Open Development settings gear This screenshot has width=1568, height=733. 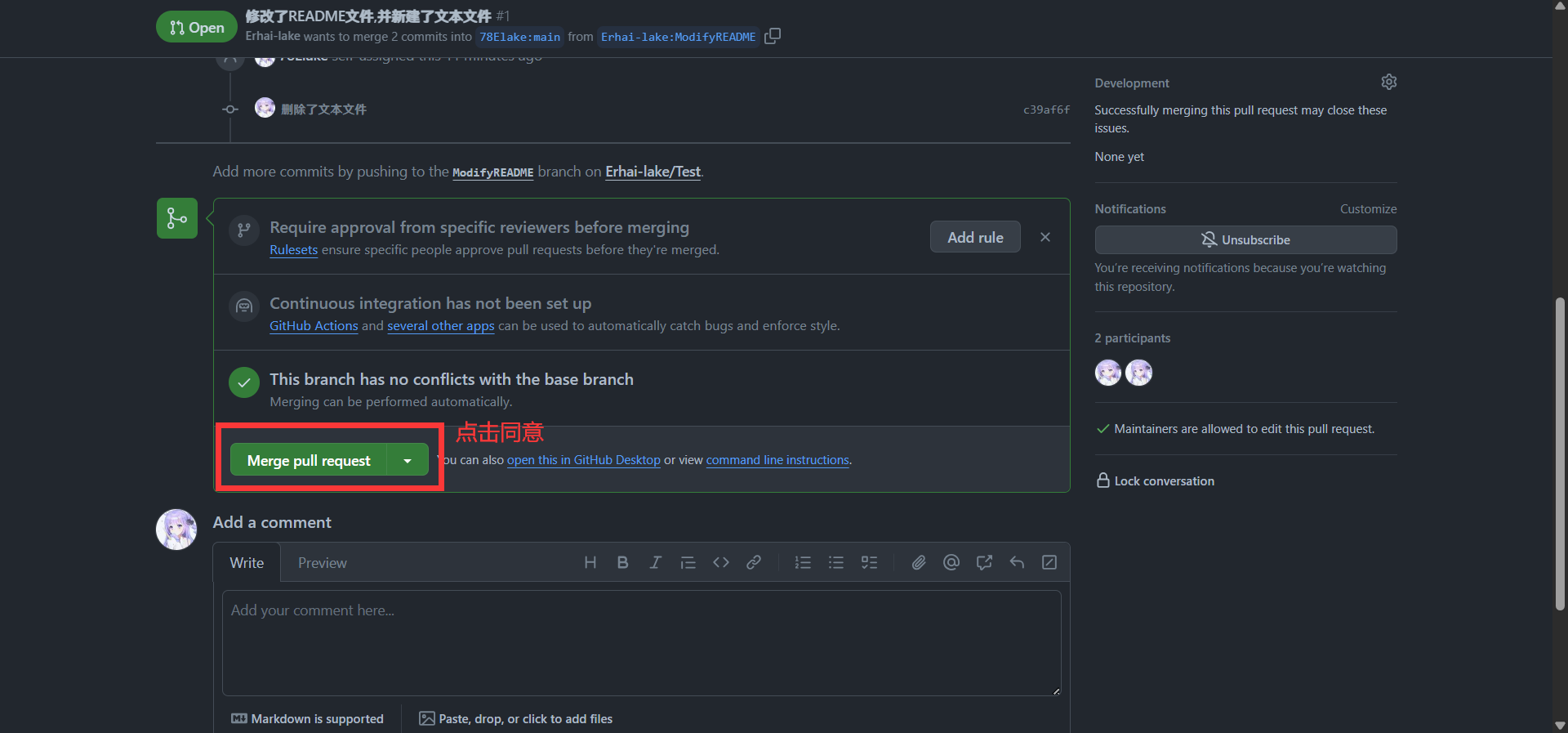(x=1388, y=82)
